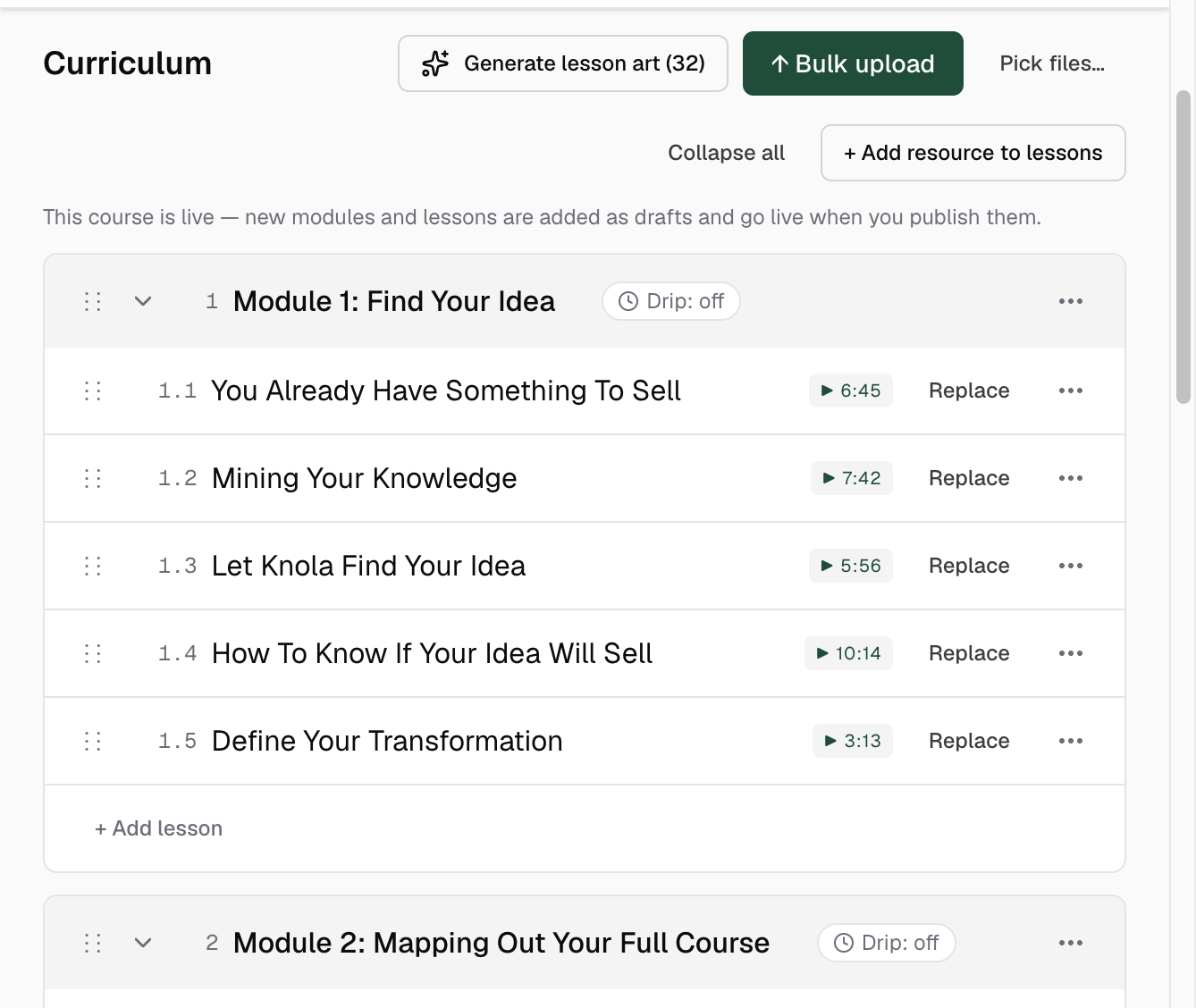The image size is (1196, 1008).
Task: Click drag handle of lesson 1.4
Action: pyautogui.click(x=92, y=653)
